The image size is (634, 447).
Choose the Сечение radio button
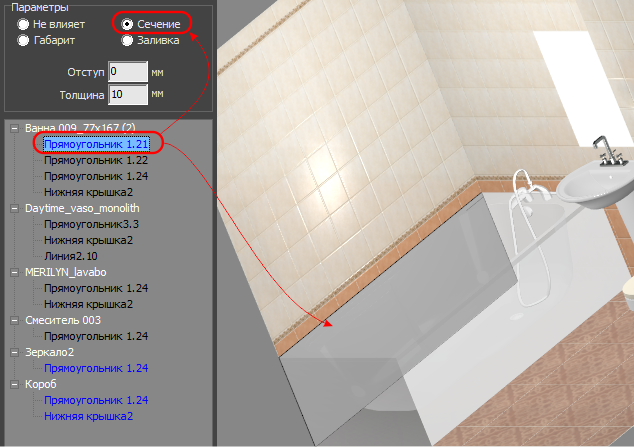tap(127, 23)
